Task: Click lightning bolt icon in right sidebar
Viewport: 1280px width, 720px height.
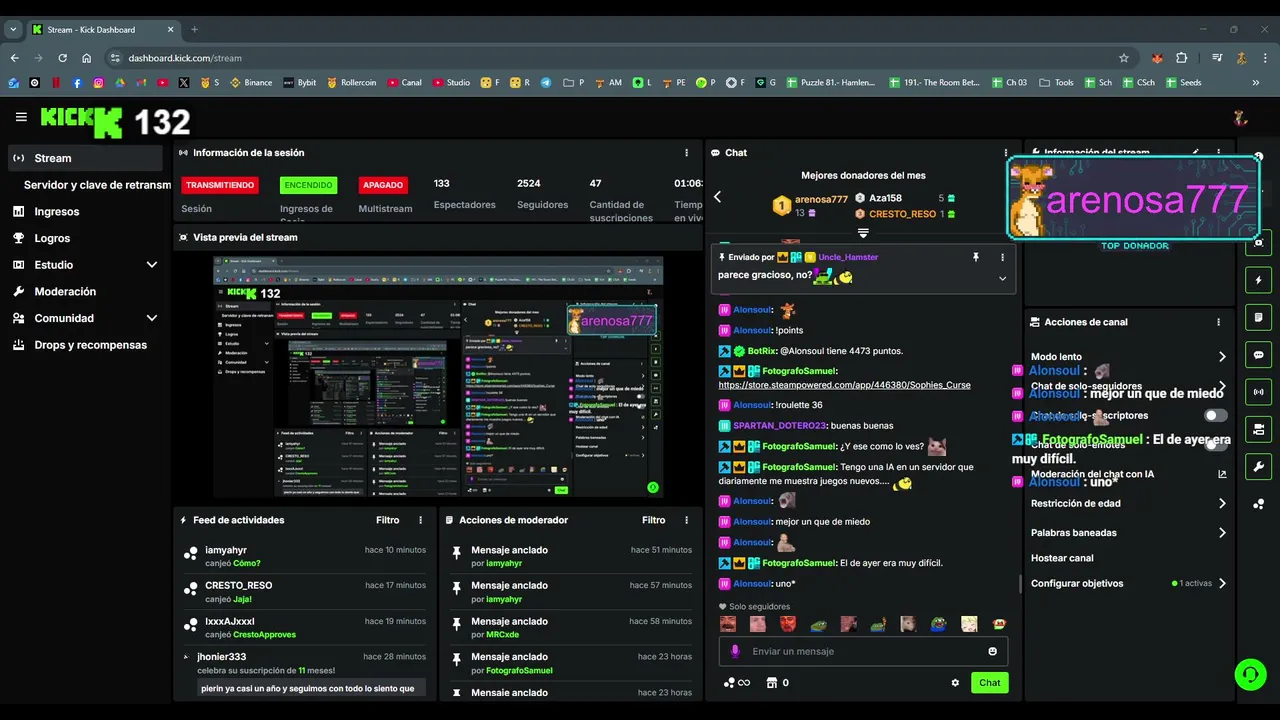Action: [1258, 280]
